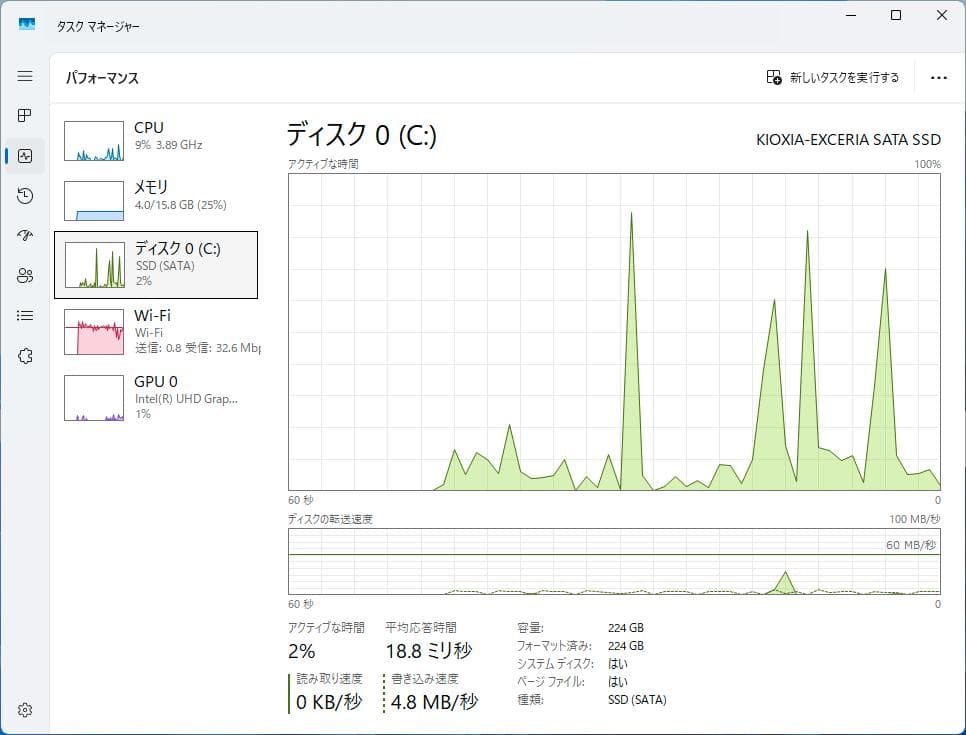The height and width of the screenshot is (735, 966).
Task: Open the Processes page icon in sidebar
Action: click(x=24, y=115)
